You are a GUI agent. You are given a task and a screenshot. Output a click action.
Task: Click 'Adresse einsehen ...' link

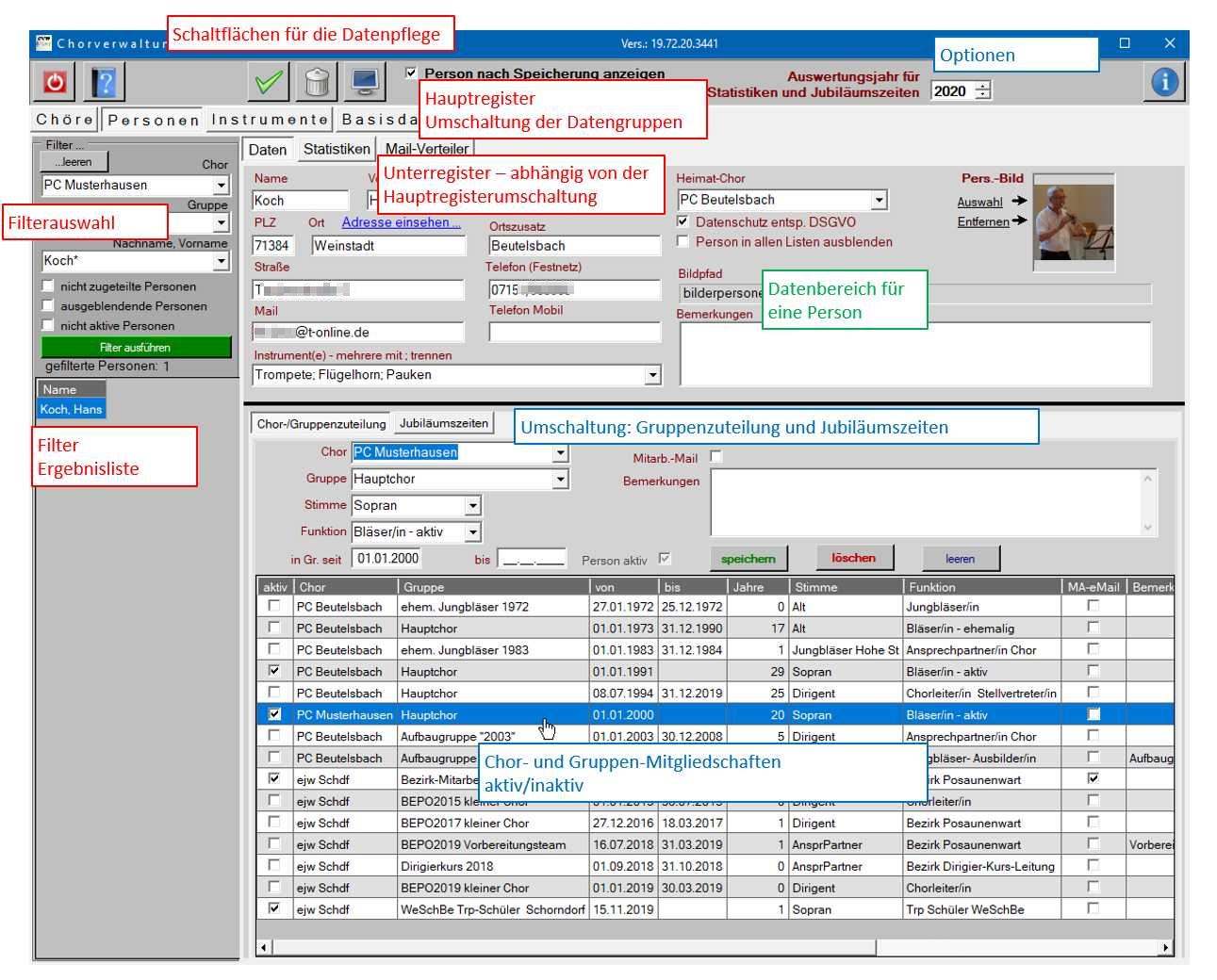[402, 222]
